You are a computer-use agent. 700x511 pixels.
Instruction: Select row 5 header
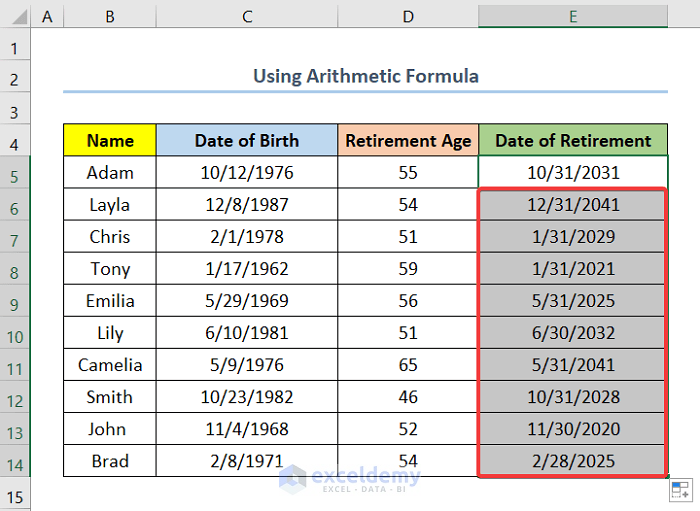(x=15, y=173)
